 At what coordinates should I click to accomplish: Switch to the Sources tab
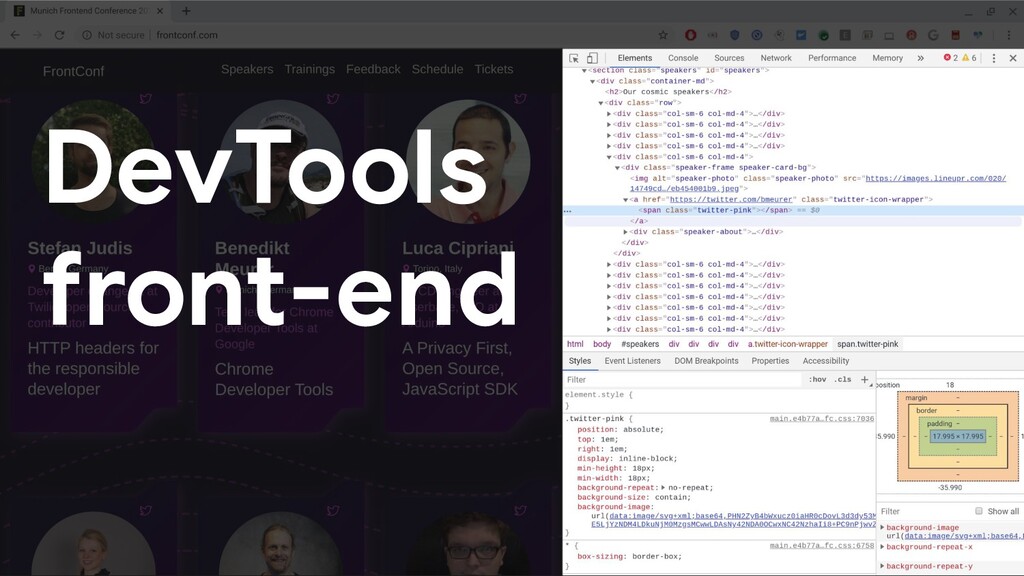coord(729,58)
